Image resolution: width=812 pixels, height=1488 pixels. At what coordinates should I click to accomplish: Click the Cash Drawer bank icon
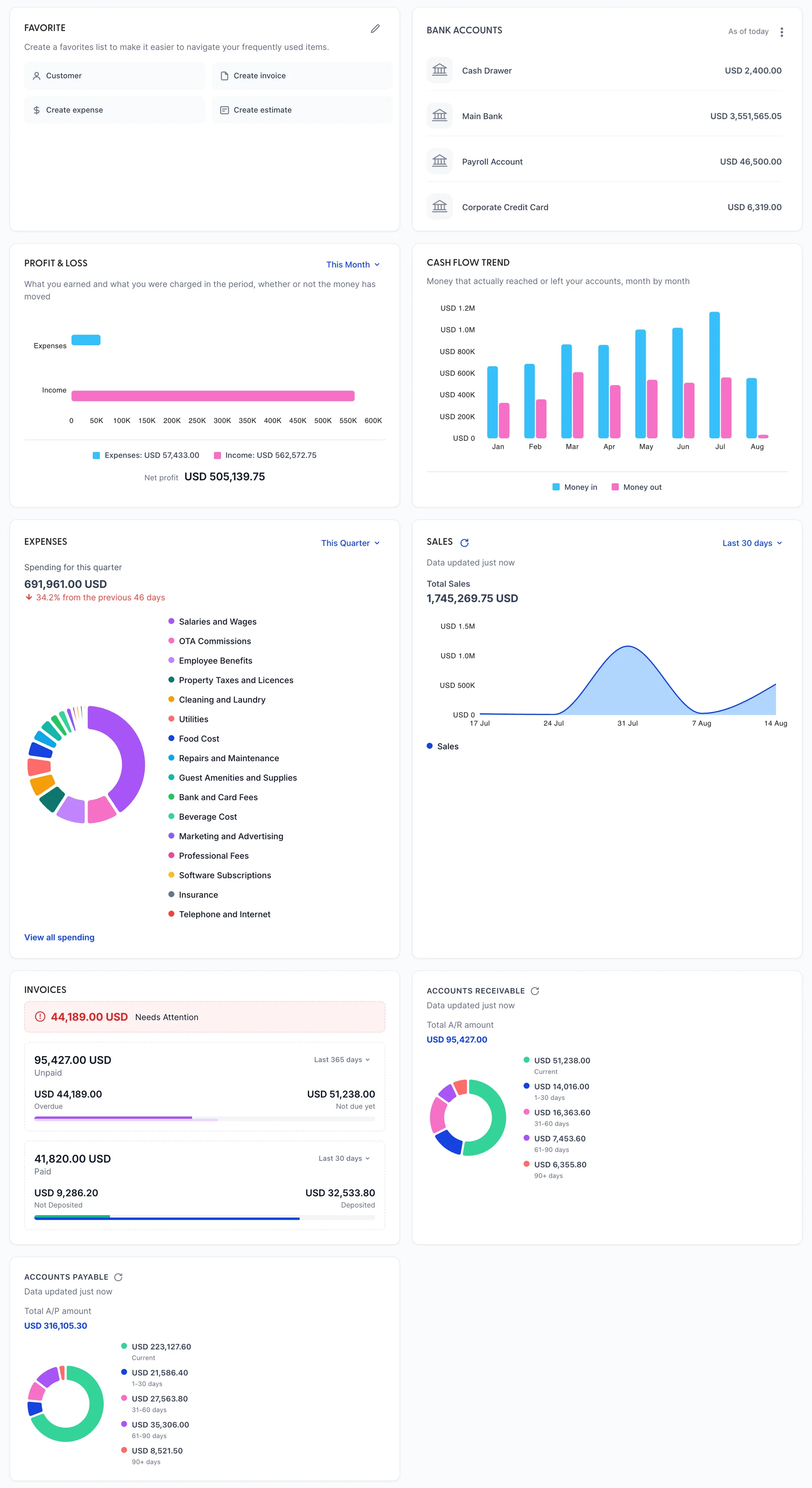[x=439, y=71]
